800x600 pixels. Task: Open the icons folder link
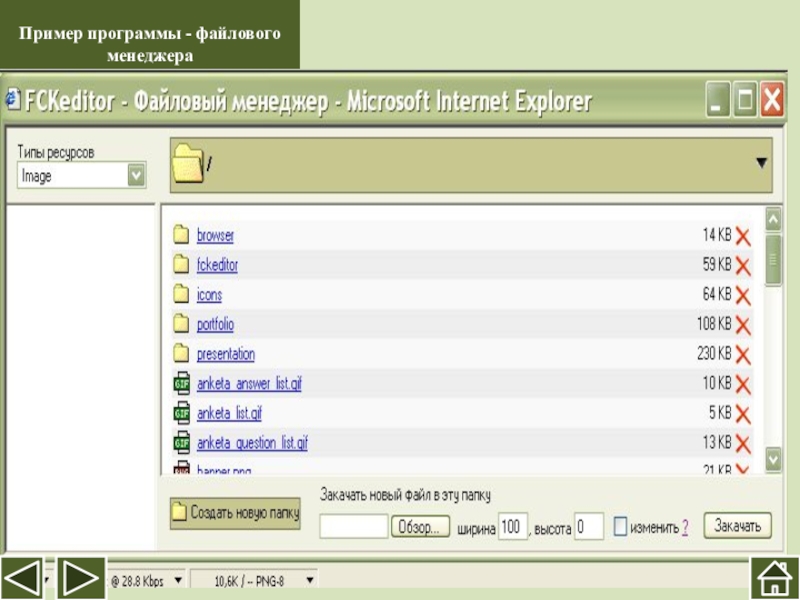coord(209,294)
